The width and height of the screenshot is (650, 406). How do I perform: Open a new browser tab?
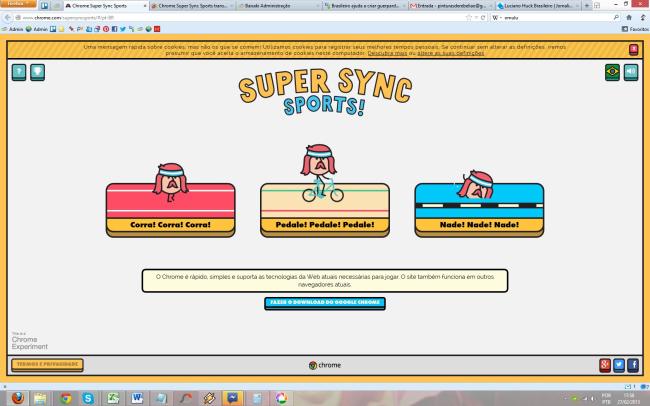pos(586,6)
